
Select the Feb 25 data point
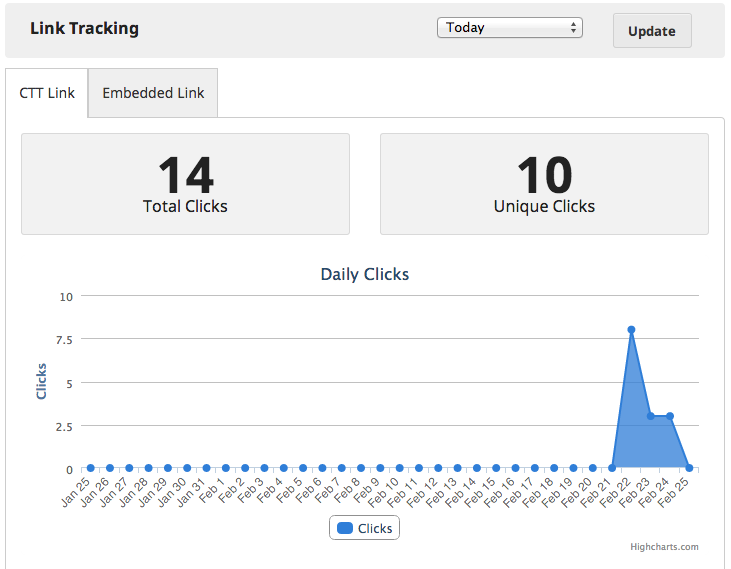689,468
